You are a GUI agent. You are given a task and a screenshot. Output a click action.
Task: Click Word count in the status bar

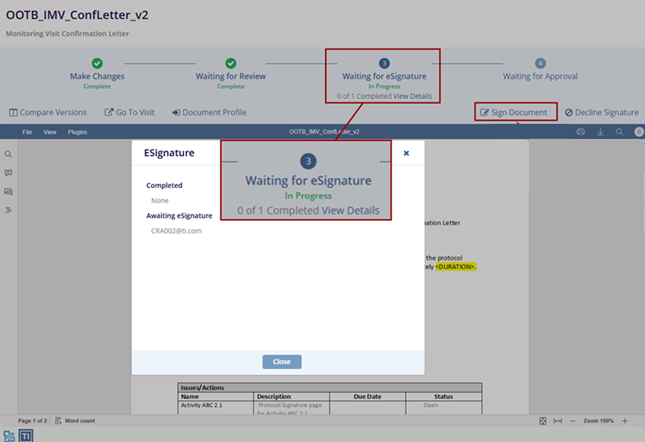(x=78, y=421)
